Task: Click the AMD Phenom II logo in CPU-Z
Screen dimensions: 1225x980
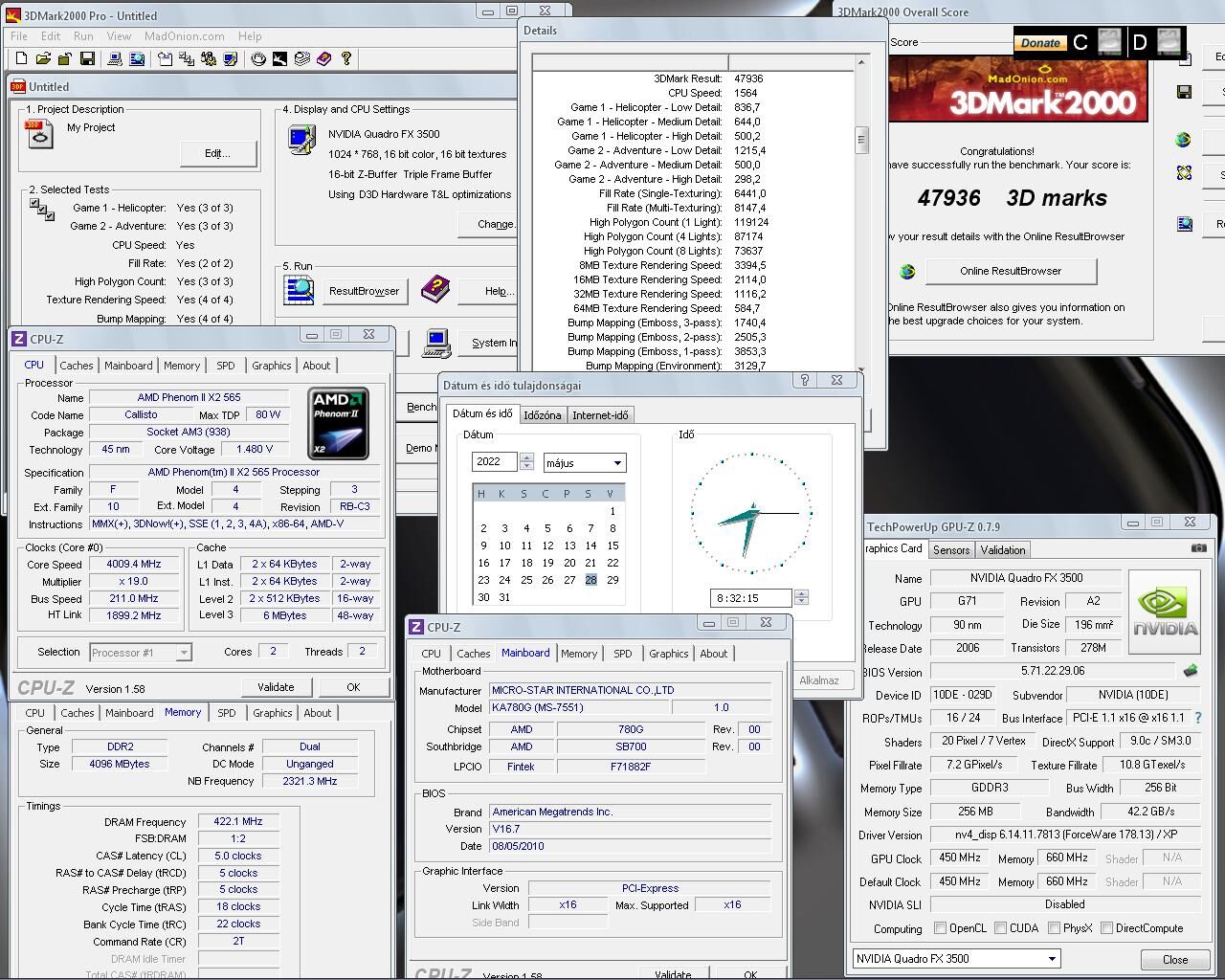Action: 338,423
